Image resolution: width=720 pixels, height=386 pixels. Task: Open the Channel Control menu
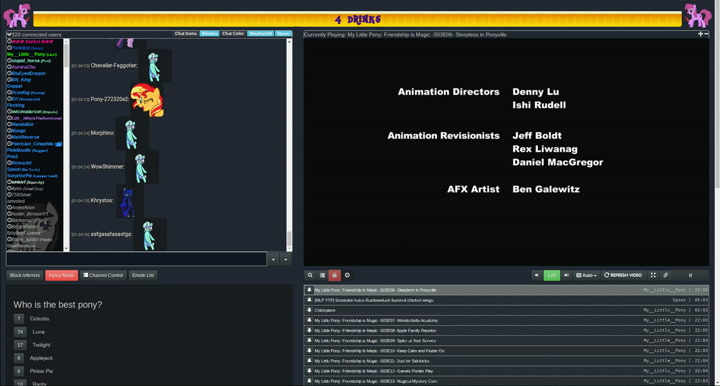(103, 275)
